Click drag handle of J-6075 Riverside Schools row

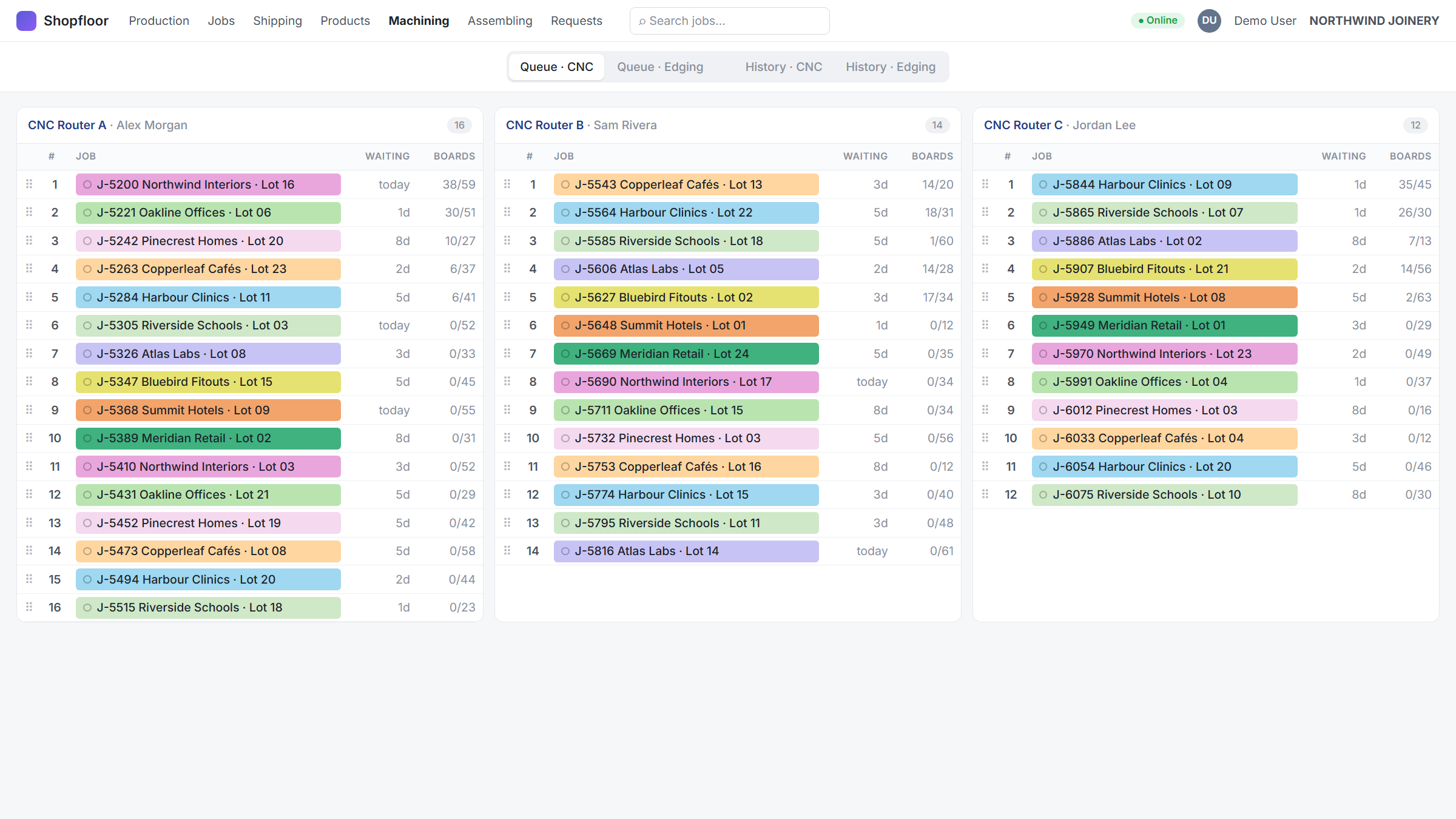tap(985, 494)
